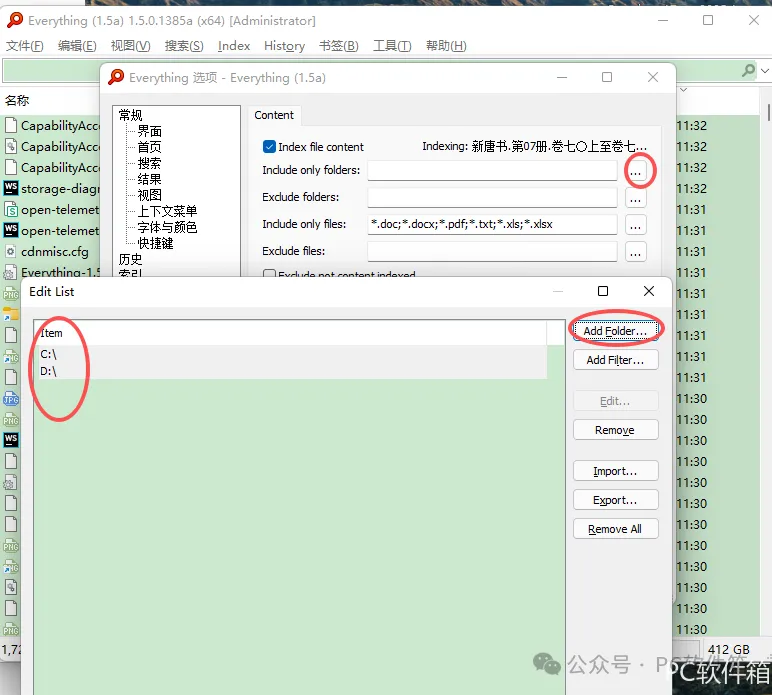Viewport: 772px width, 695px height.
Task: Click browse button for Exclude folders
Action: pos(636,198)
